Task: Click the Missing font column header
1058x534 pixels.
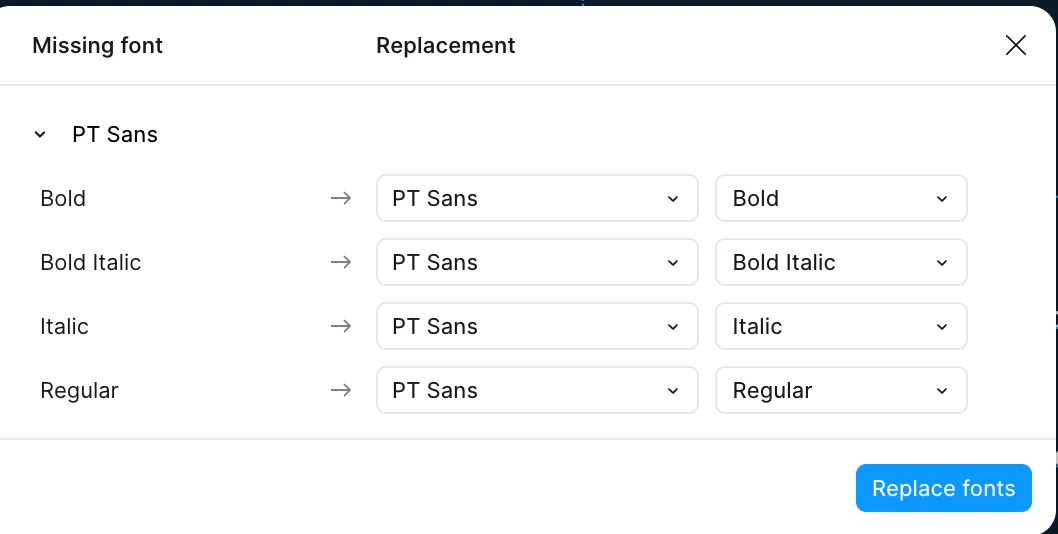Action: coord(97,45)
